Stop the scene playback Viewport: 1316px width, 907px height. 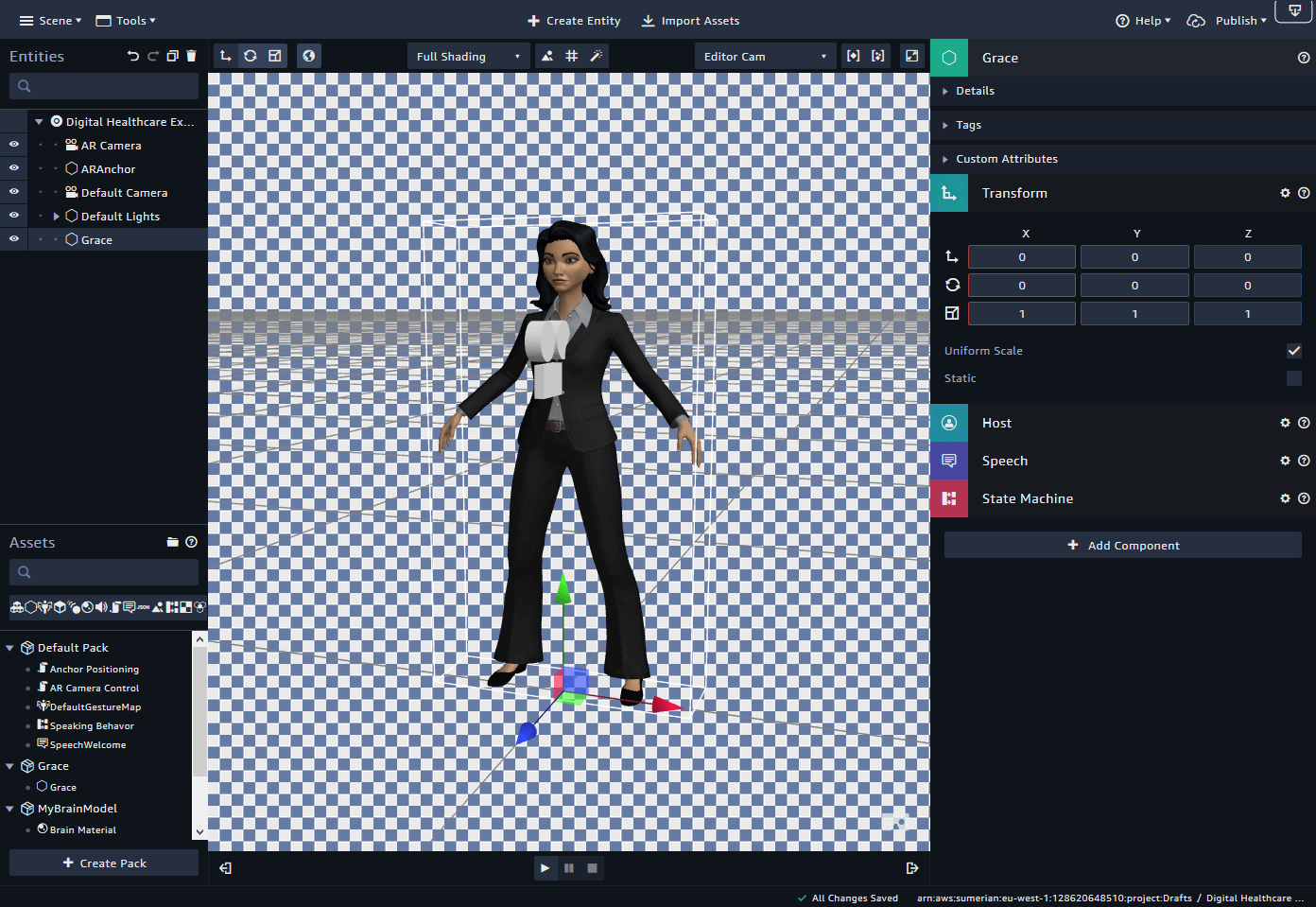[592, 867]
